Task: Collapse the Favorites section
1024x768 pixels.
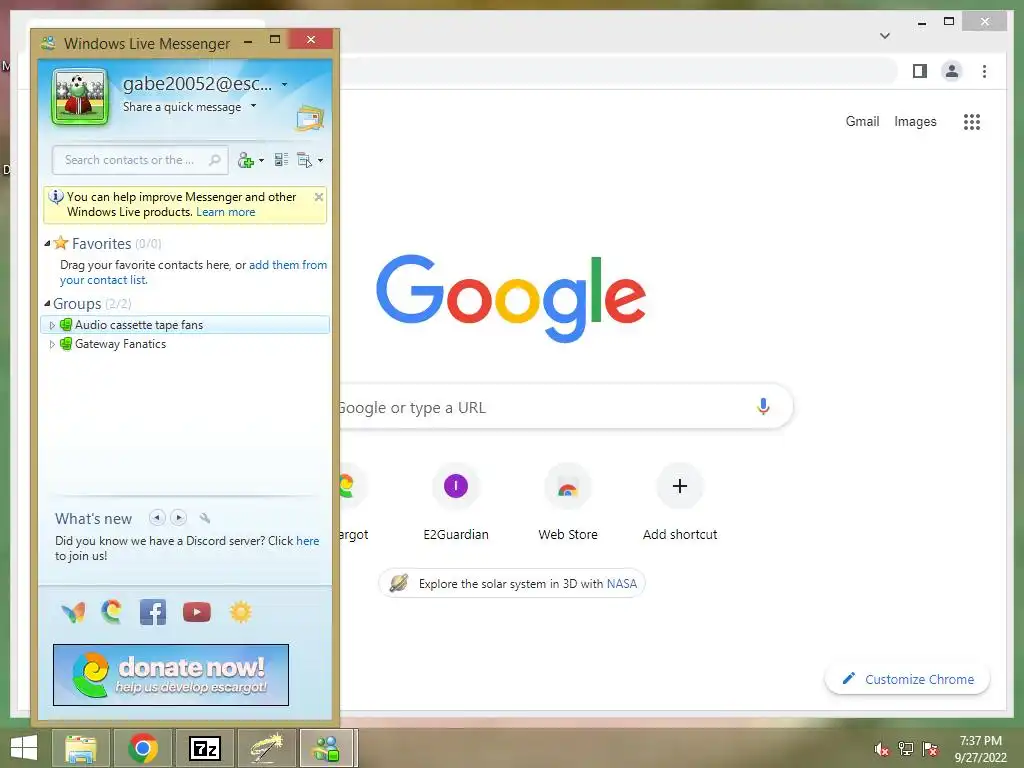Action: click(47, 244)
